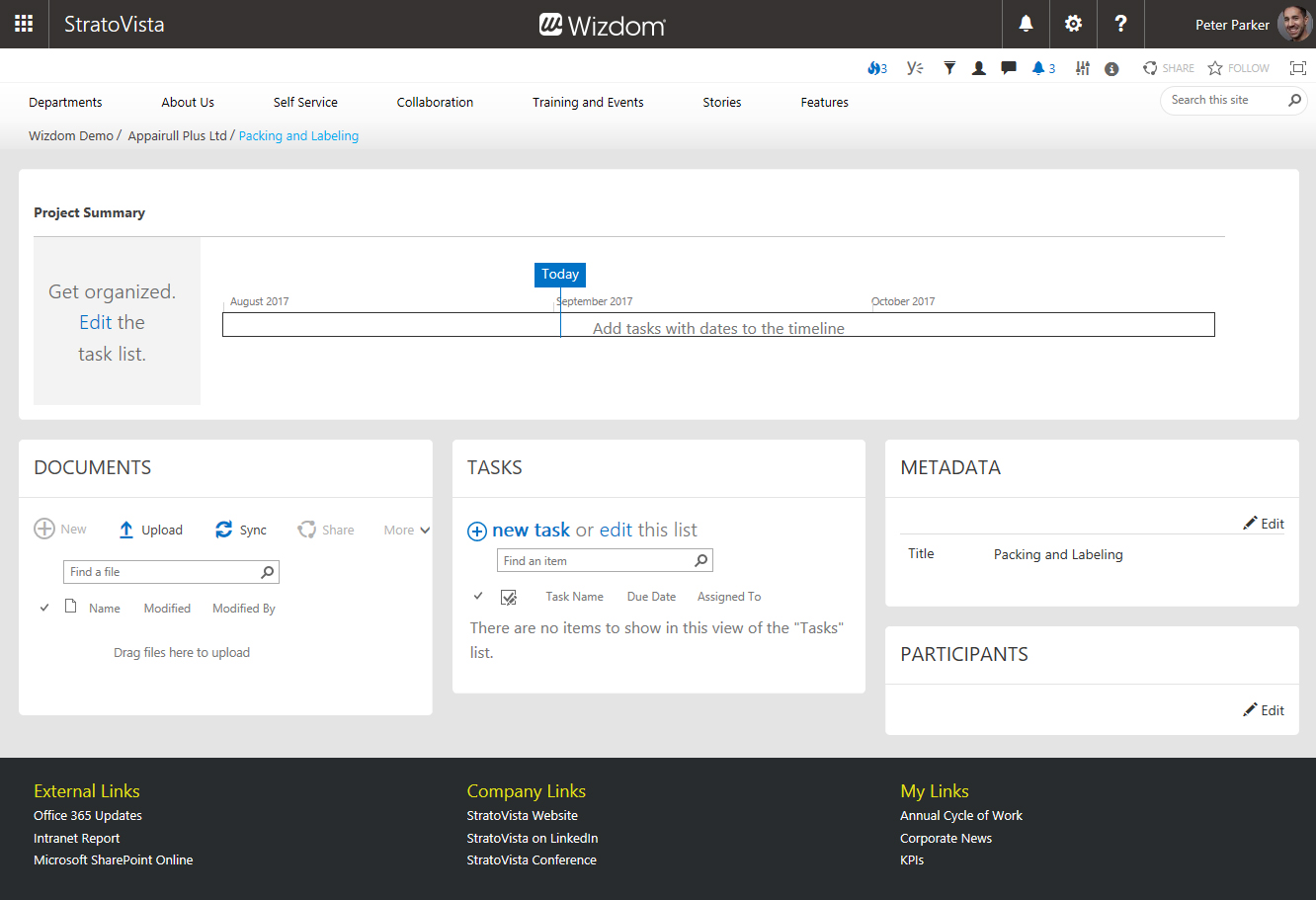1316x900 pixels.
Task: Upload a document
Action: [150, 530]
